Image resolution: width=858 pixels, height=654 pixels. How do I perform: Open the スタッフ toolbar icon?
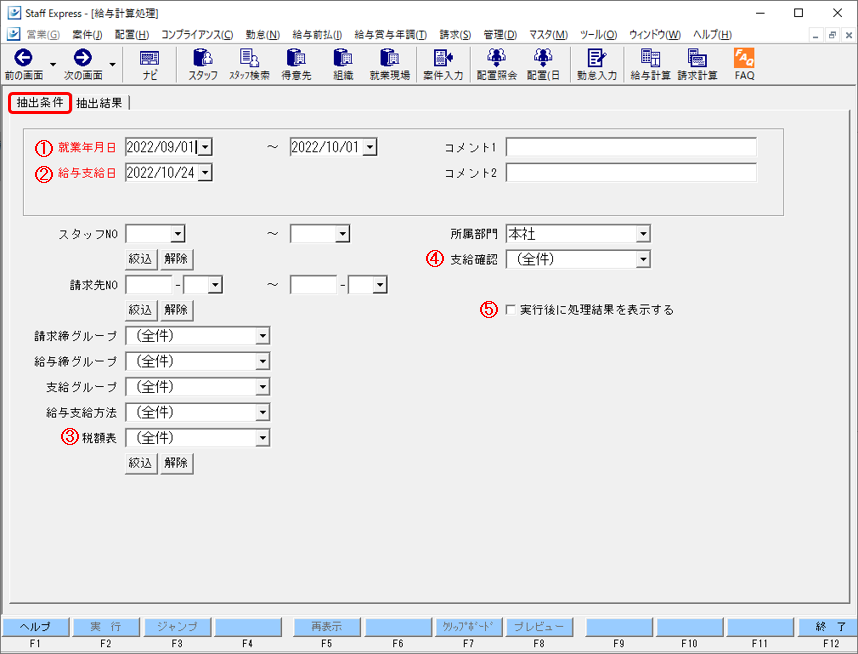(x=203, y=57)
